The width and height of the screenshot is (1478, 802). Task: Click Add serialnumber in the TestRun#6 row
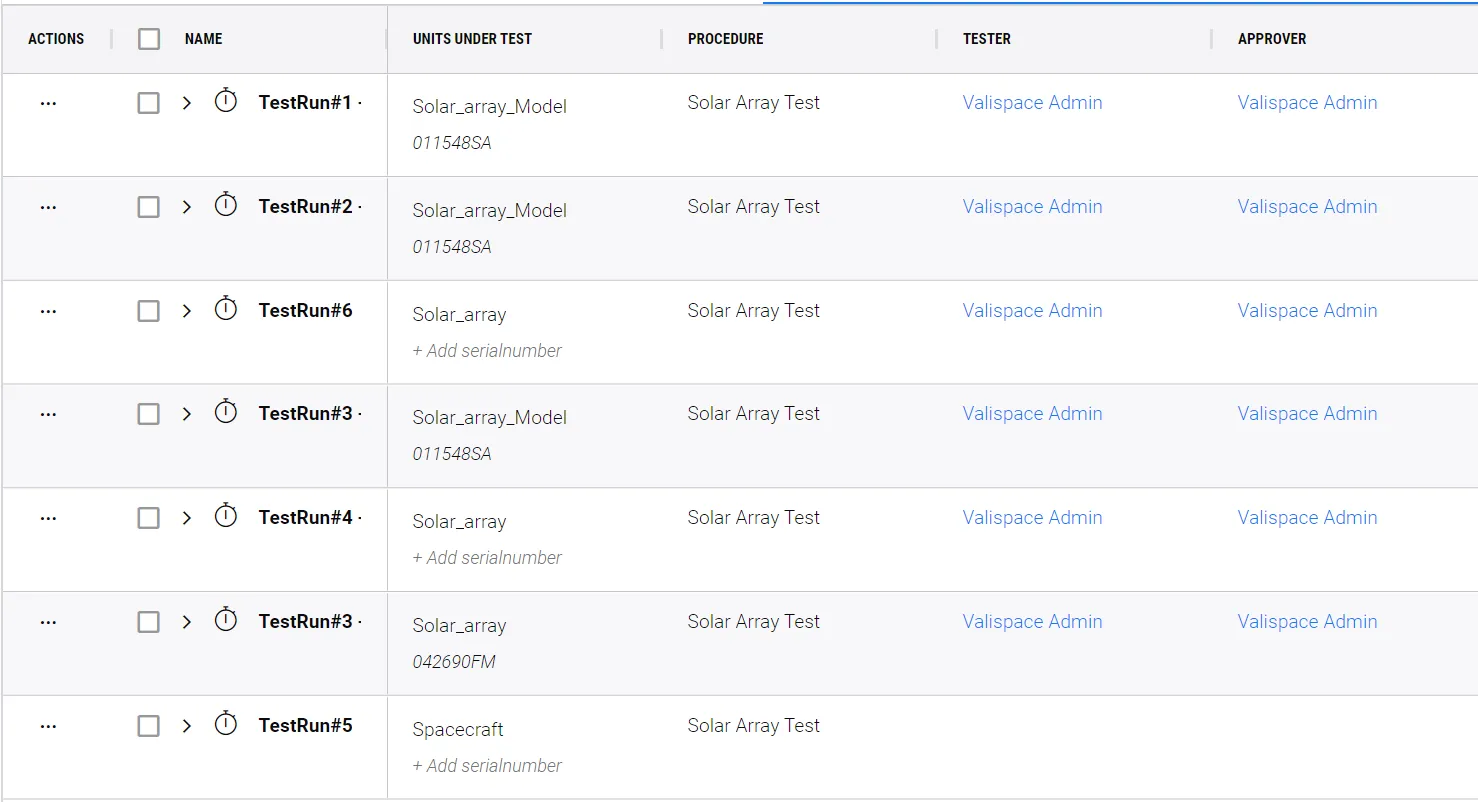click(x=487, y=351)
